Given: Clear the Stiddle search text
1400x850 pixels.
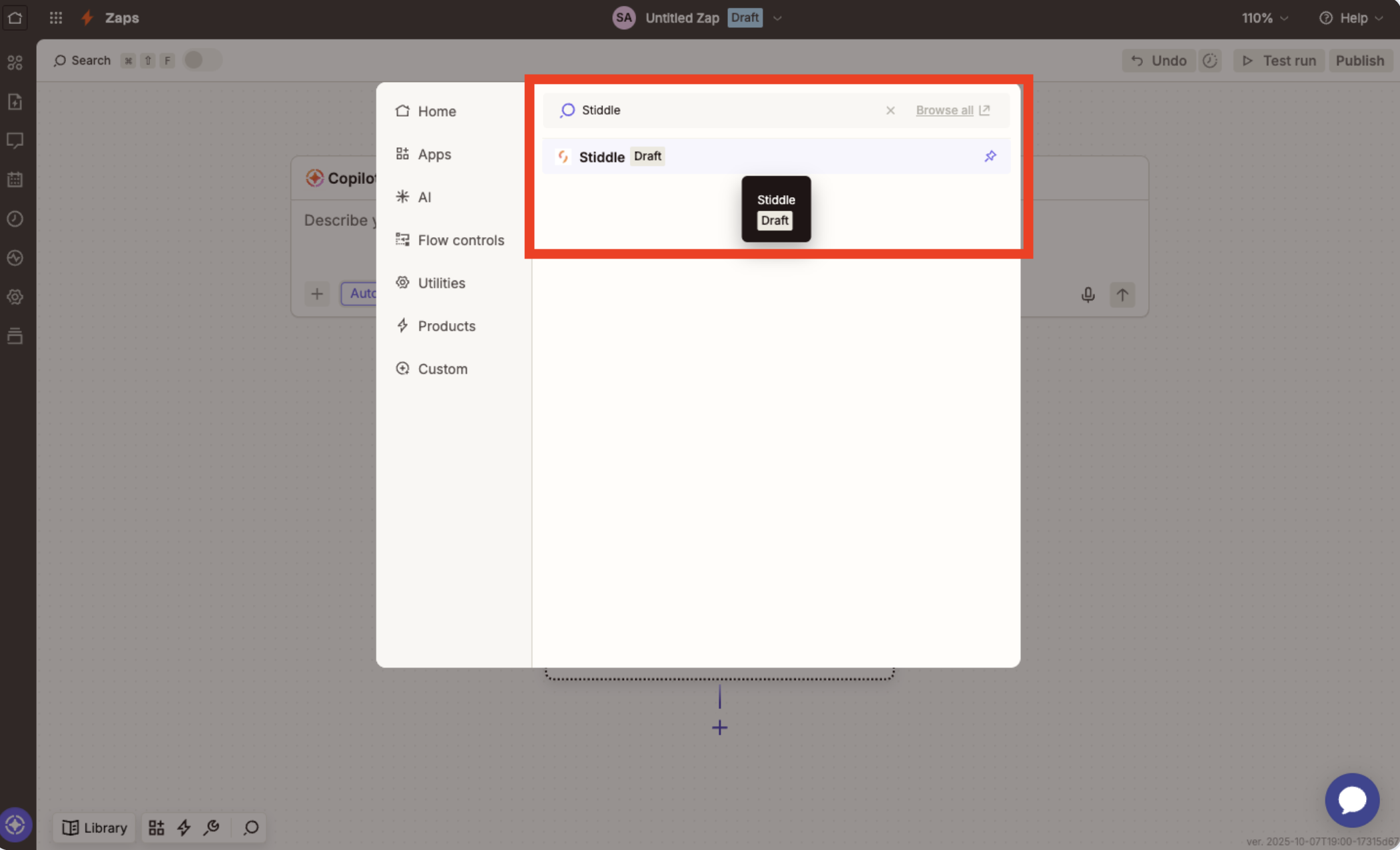Looking at the screenshot, I should pos(890,111).
